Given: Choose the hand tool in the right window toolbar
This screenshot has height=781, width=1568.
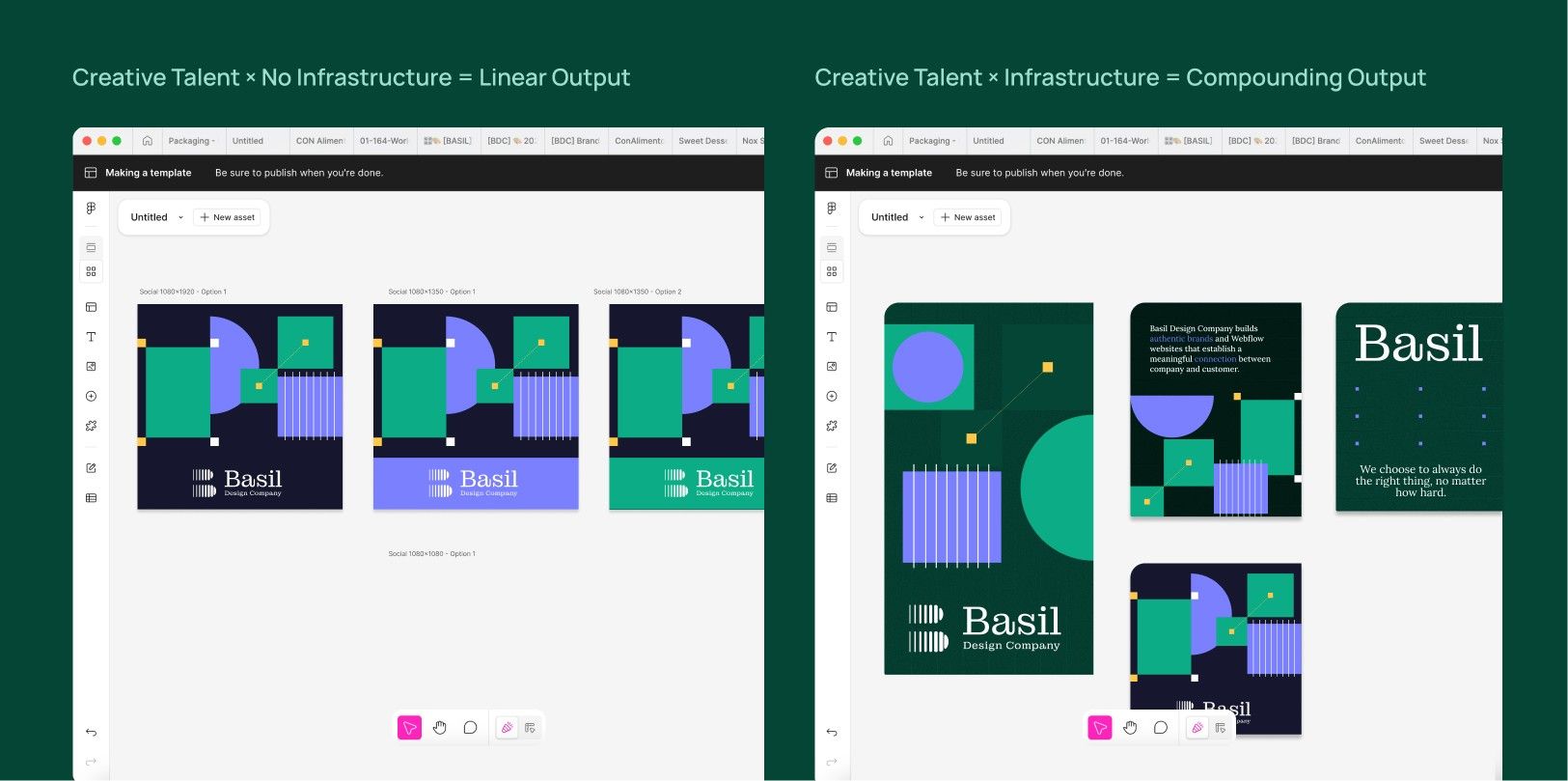Looking at the screenshot, I should point(1130,728).
